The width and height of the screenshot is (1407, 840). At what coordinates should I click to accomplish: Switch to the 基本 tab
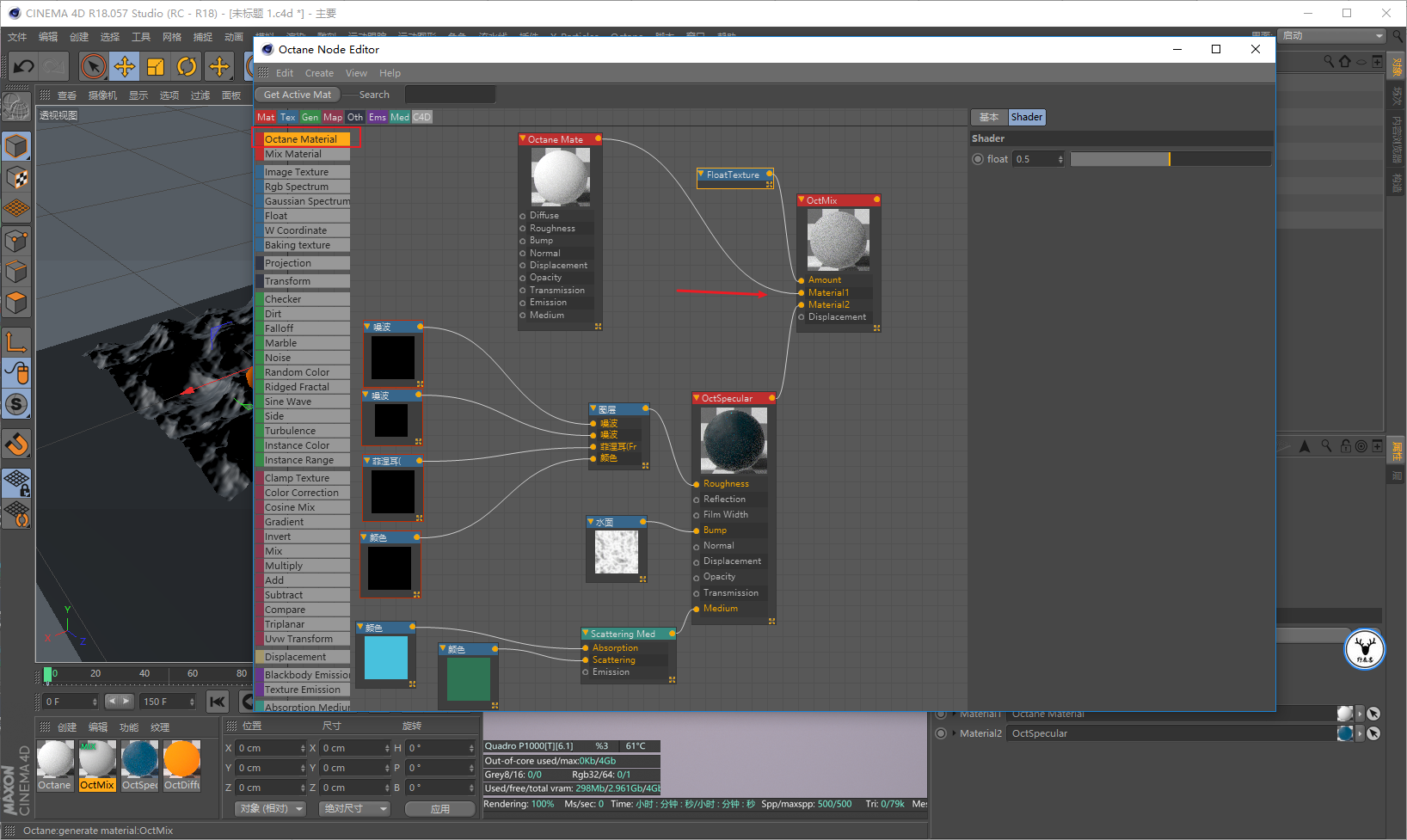coord(989,117)
